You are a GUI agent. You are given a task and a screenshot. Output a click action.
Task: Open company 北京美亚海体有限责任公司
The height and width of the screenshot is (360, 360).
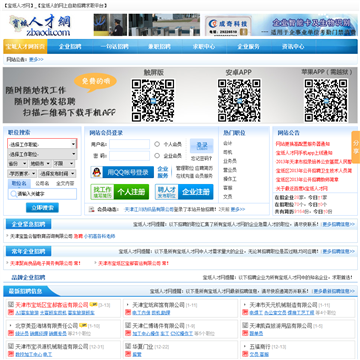click(47, 325)
